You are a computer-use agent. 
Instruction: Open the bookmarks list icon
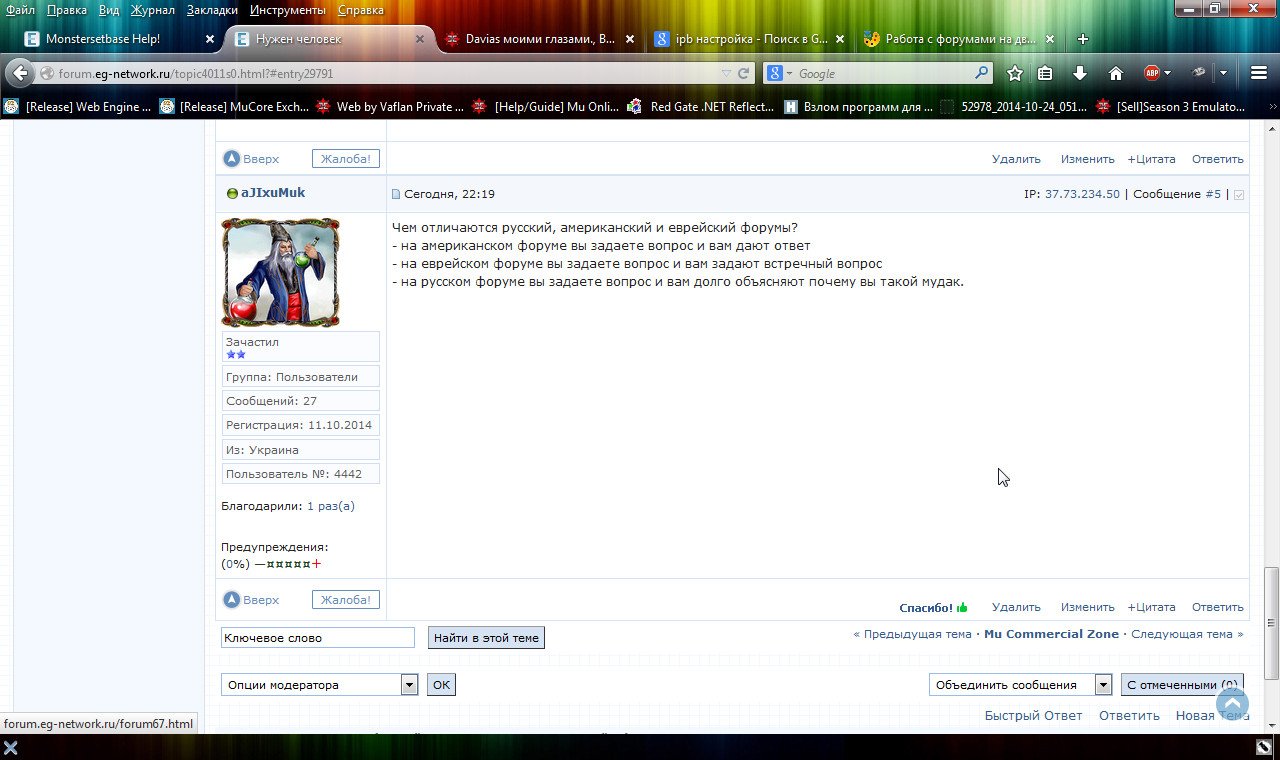pos(1045,73)
